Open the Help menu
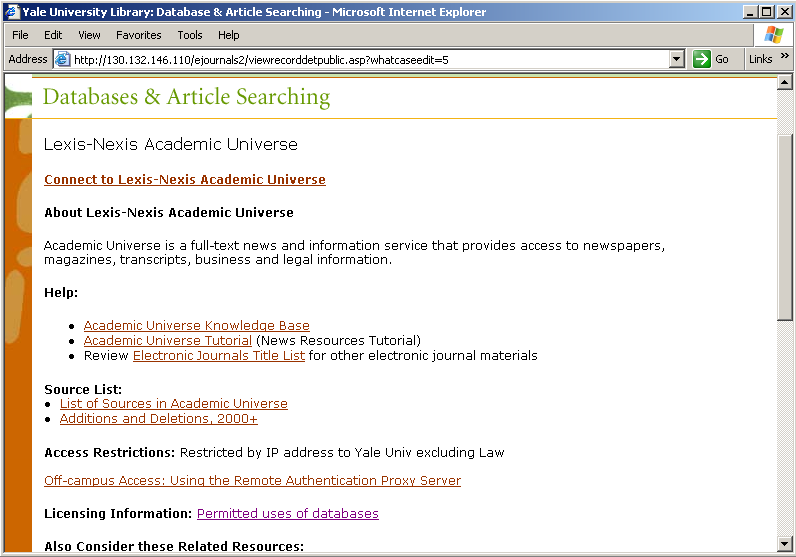Viewport: 796px width, 557px height. pos(229,35)
